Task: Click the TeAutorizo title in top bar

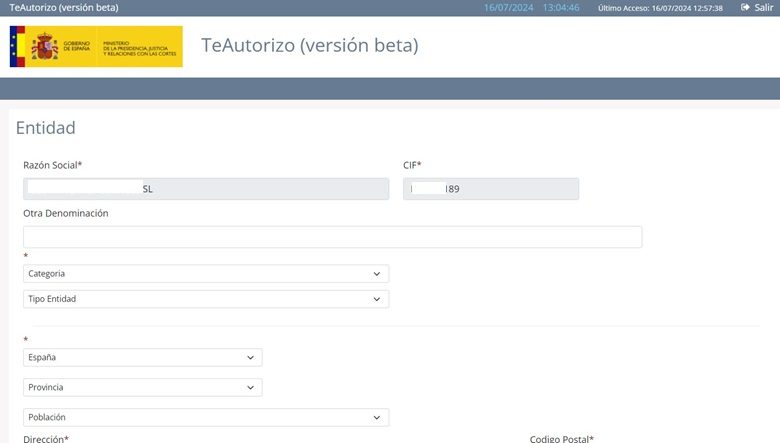Action: (x=64, y=7)
